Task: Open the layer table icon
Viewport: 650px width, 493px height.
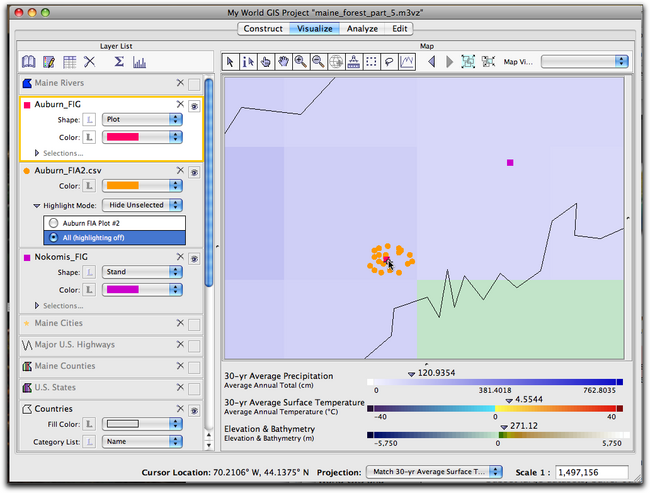Action: tap(69, 62)
